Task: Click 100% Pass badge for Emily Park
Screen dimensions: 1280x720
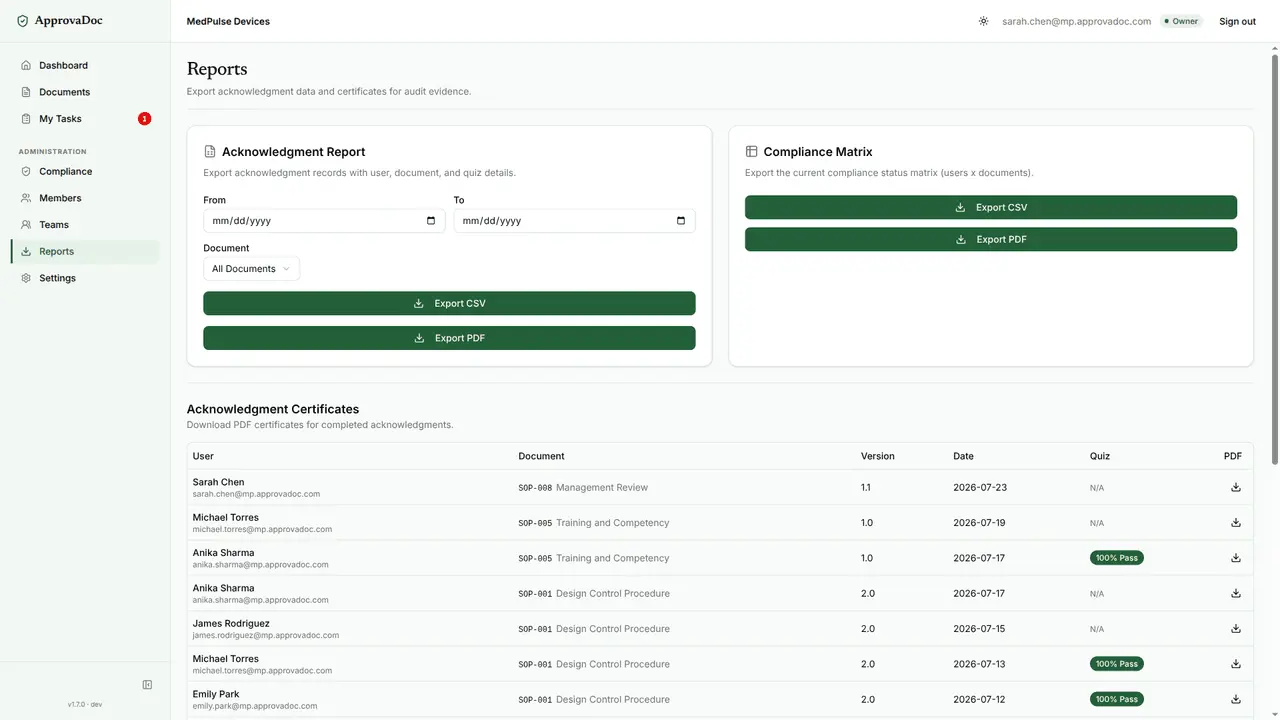Action: tap(1117, 699)
